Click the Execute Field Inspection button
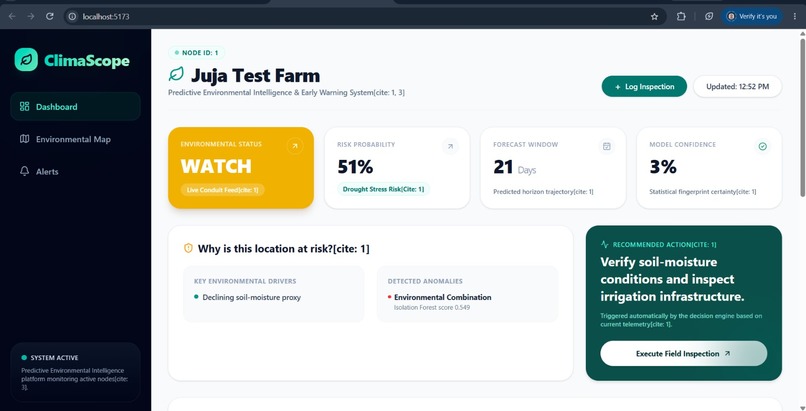The image size is (806, 411). 684,353
